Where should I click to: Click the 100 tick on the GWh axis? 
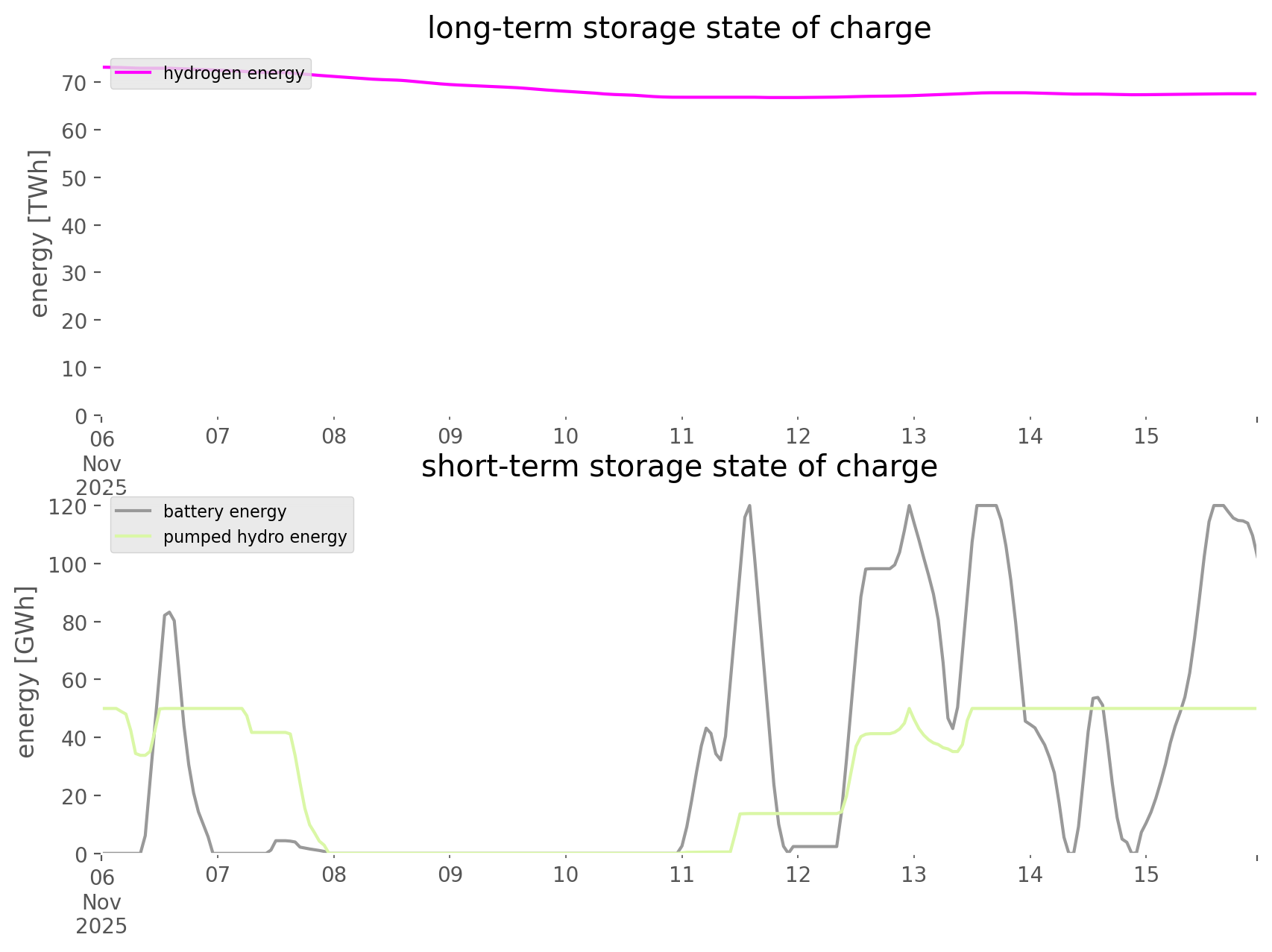[x=68, y=564]
